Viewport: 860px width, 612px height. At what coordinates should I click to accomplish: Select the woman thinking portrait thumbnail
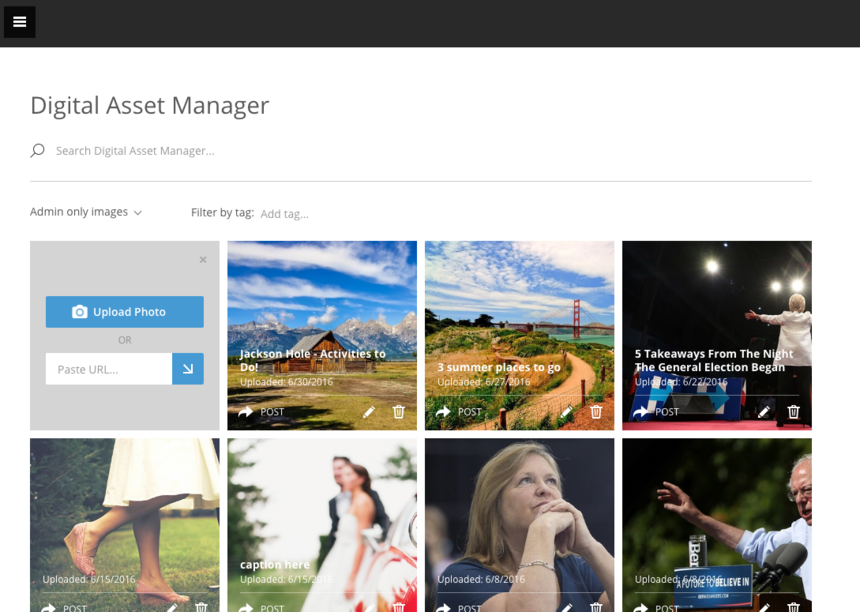[x=519, y=510]
